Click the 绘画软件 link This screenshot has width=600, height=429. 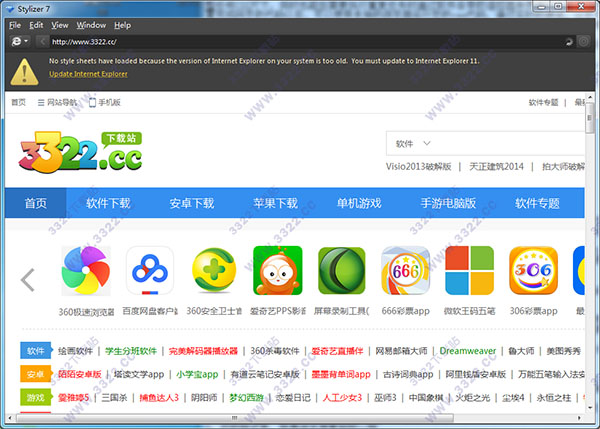click(x=75, y=351)
